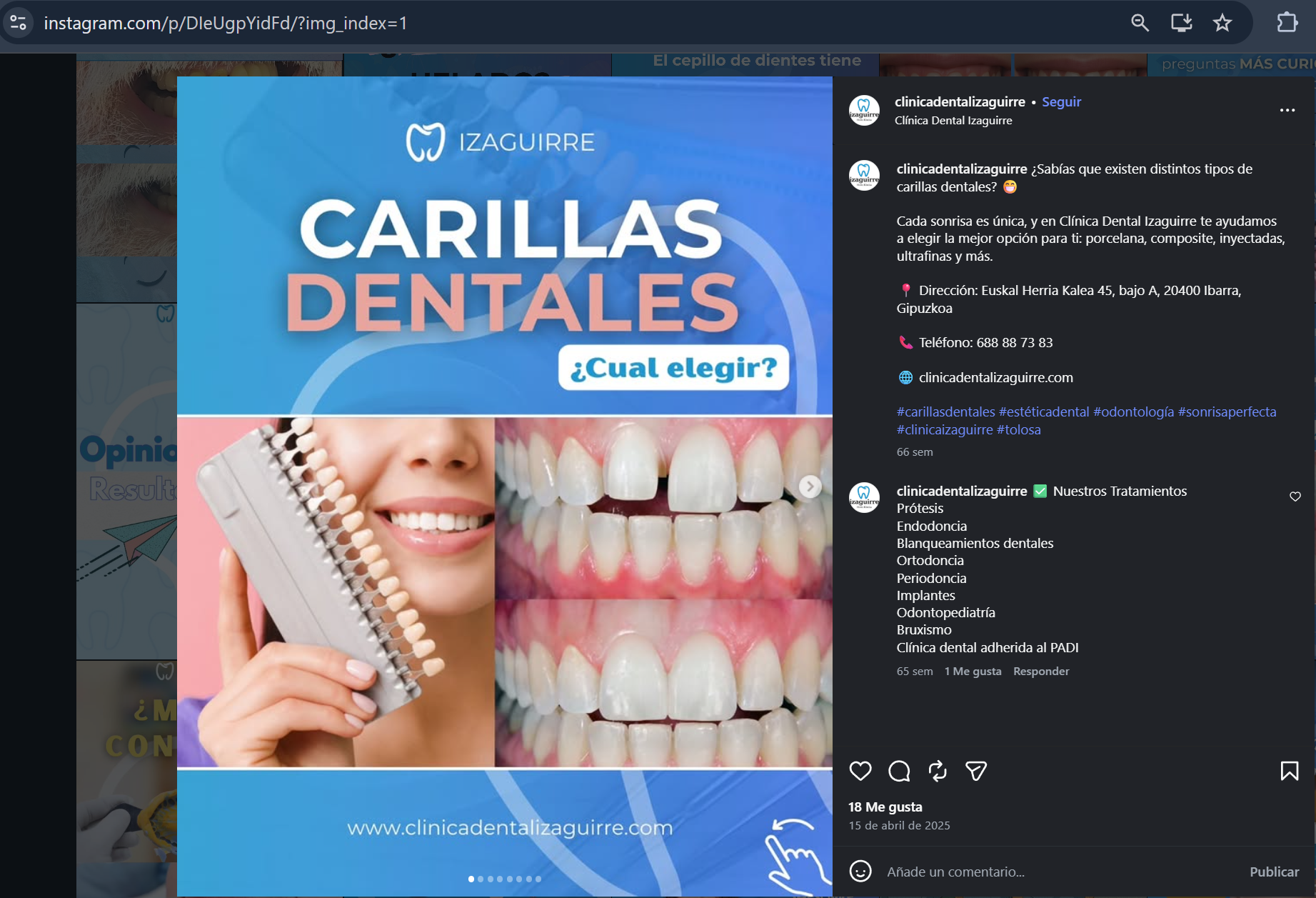
Task: Open the #odontología hashtag
Action: (x=1134, y=412)
